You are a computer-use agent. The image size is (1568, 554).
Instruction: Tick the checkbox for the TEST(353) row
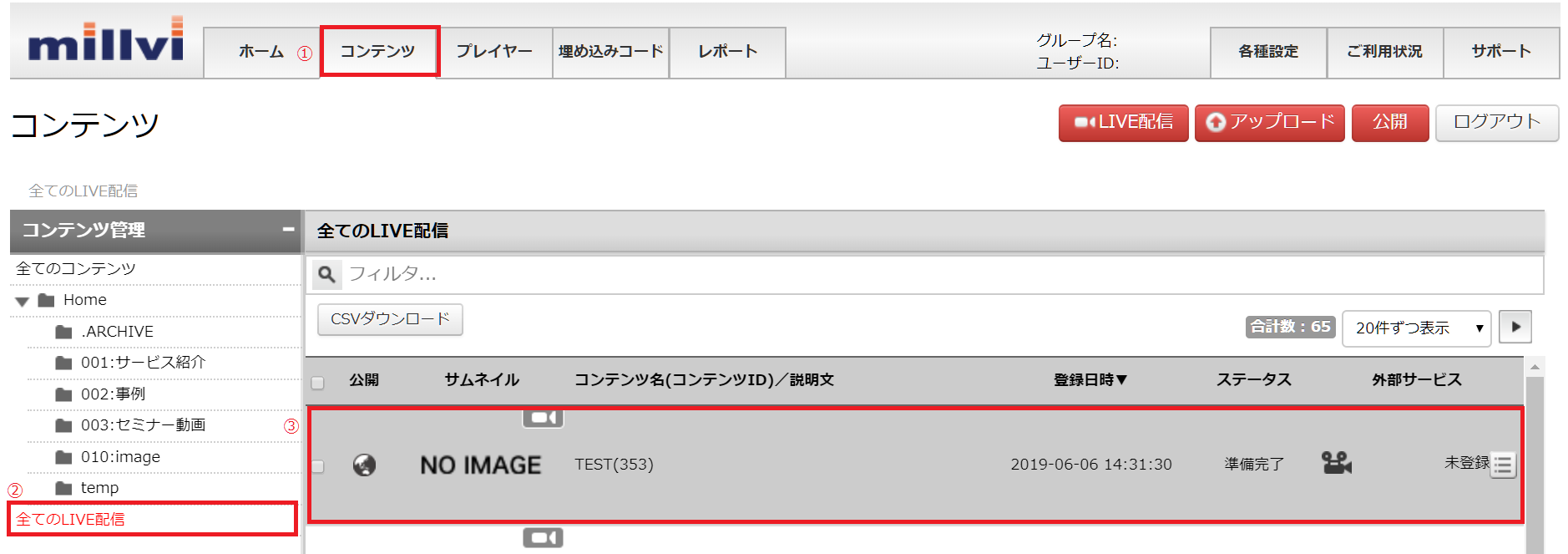[x=317, y=466]
